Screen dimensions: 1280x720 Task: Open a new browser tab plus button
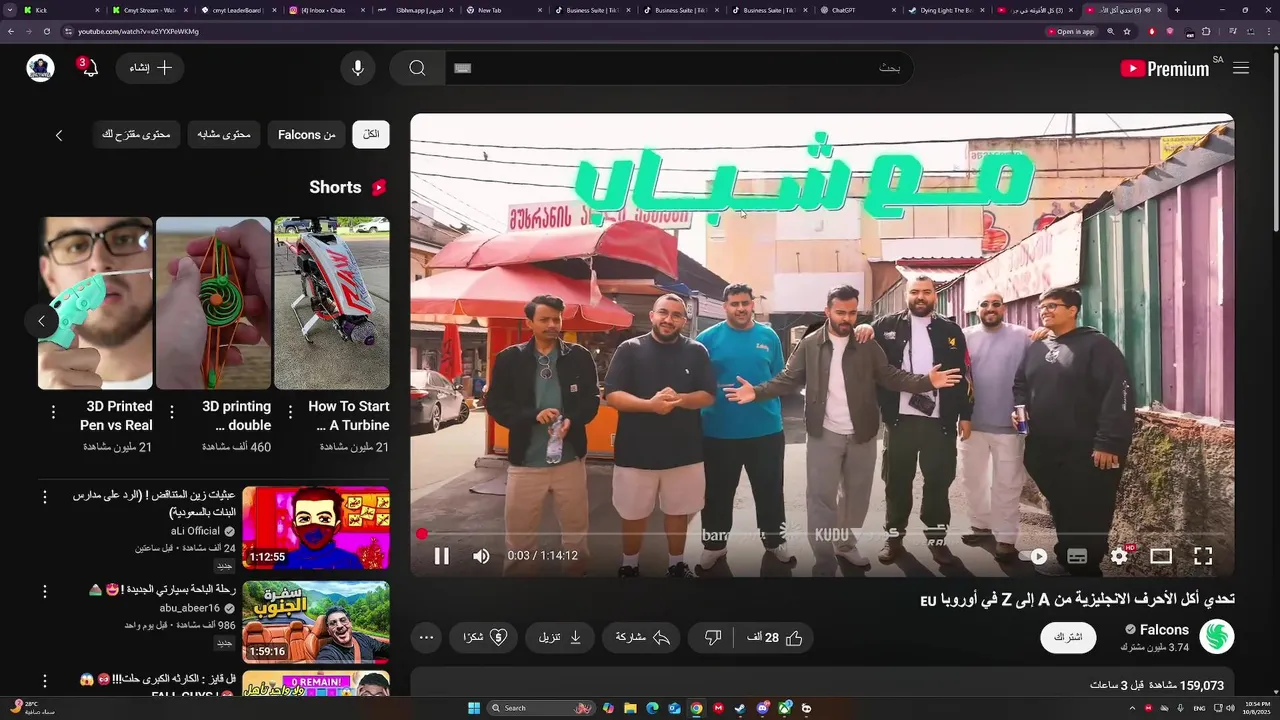point(1177,10)
